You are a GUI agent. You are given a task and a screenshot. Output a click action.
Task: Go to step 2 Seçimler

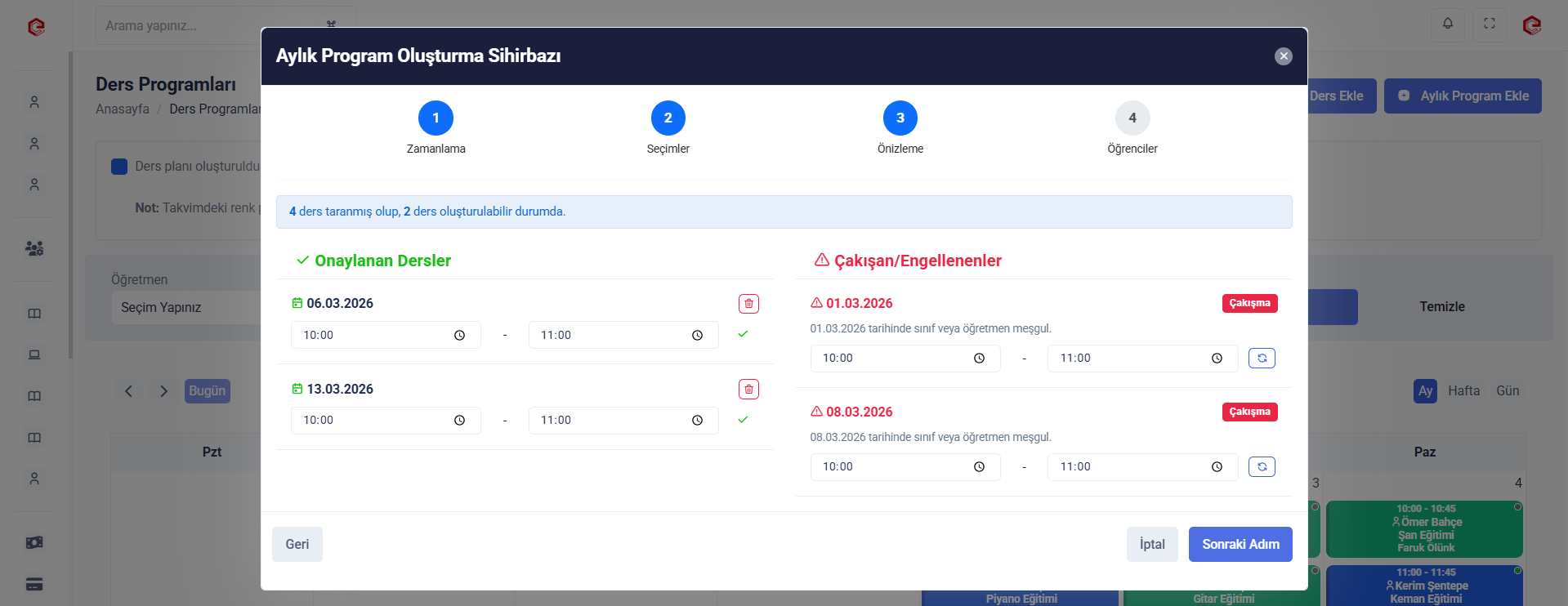[668, 118]
